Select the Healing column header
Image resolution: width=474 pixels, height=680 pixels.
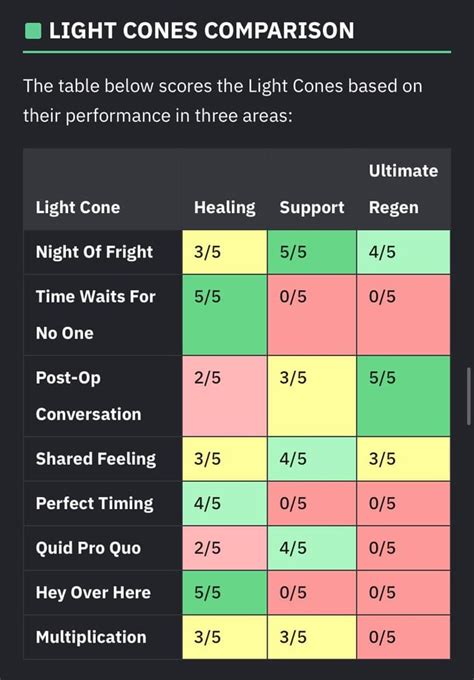(x=225, y=207)
